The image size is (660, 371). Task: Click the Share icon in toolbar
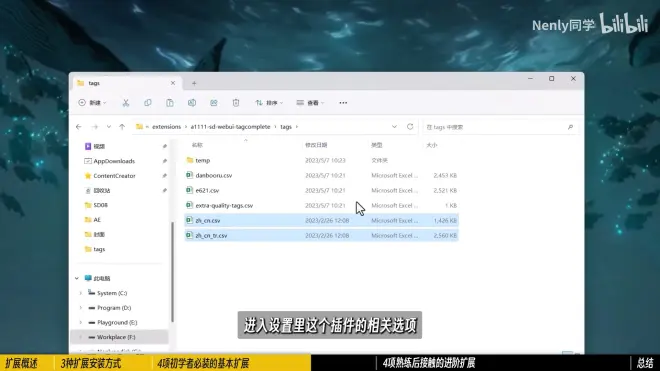pos(214,103)
